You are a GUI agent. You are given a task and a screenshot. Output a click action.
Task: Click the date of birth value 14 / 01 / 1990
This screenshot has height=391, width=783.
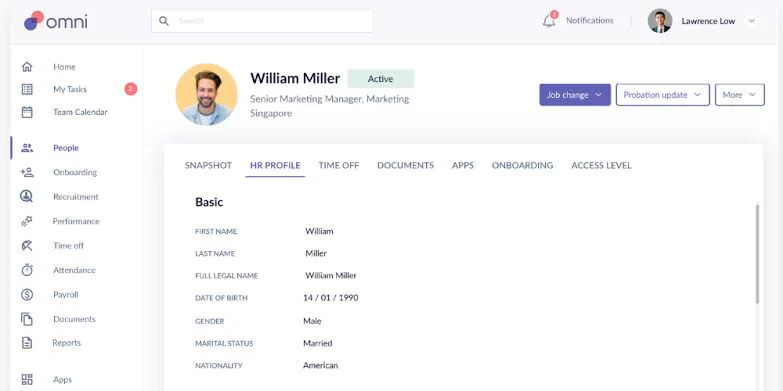(x=331, y=298)
